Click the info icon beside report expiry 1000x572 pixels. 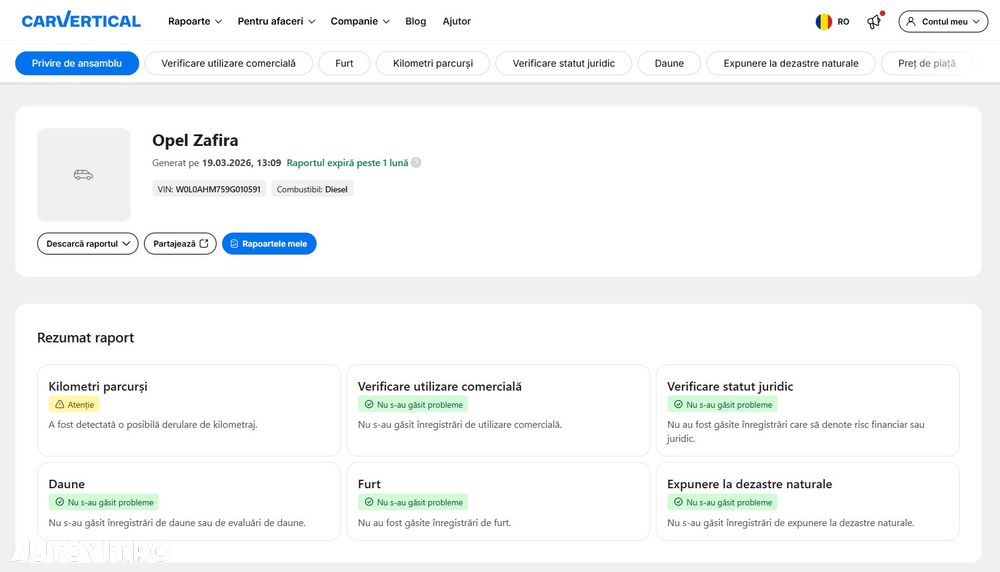point(416,163)
